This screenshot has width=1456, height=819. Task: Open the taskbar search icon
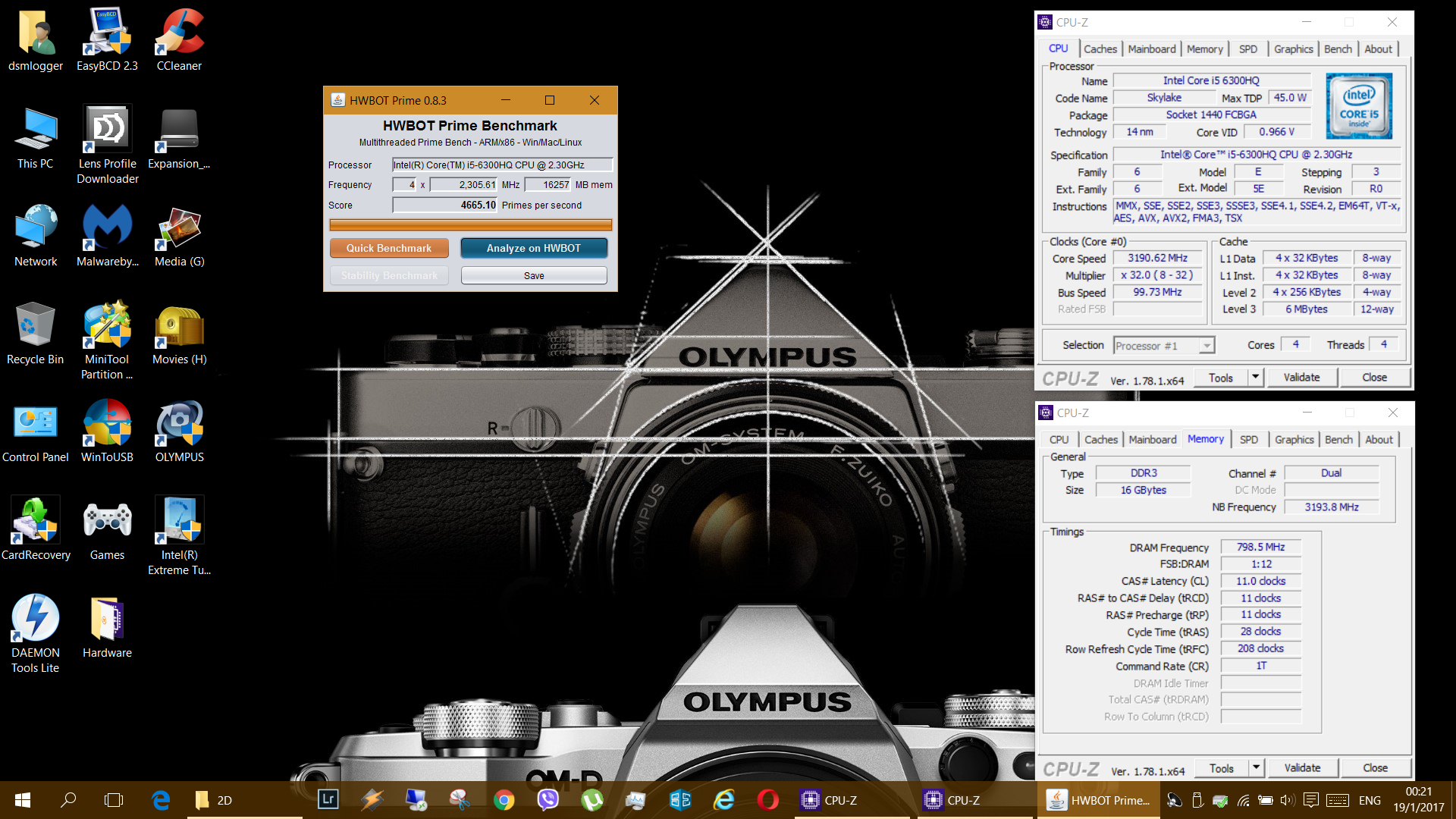pyautogui.click(x=68, y=800)
